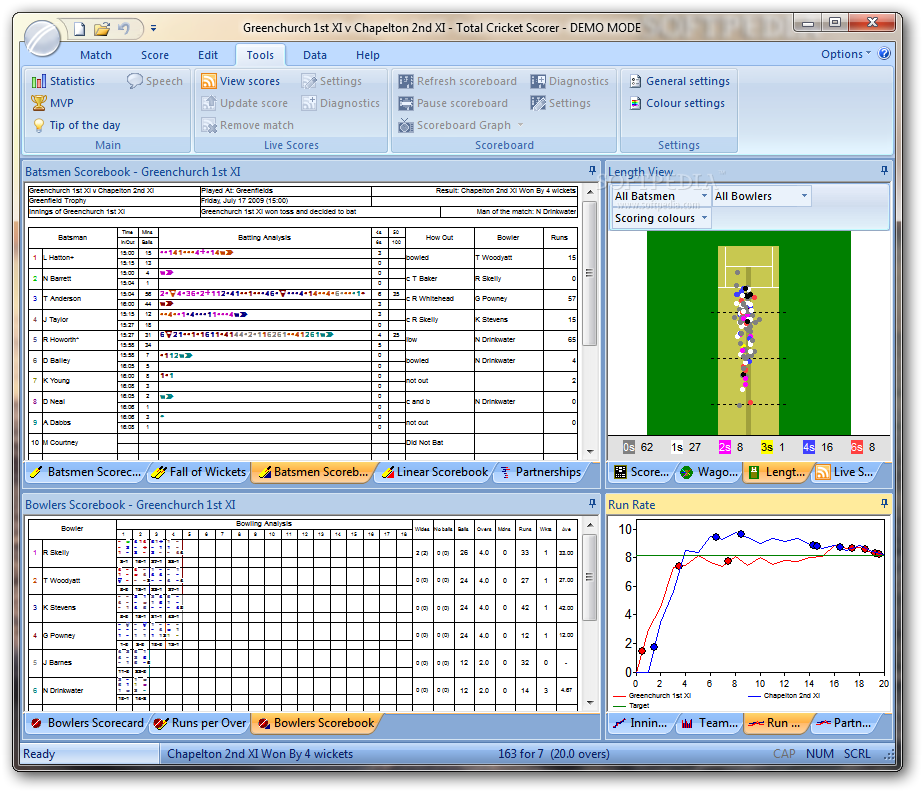This screenshot has height=792, width=923.
Task: Open the Bowlers Scorecard tab
Action: coord(87,723)
